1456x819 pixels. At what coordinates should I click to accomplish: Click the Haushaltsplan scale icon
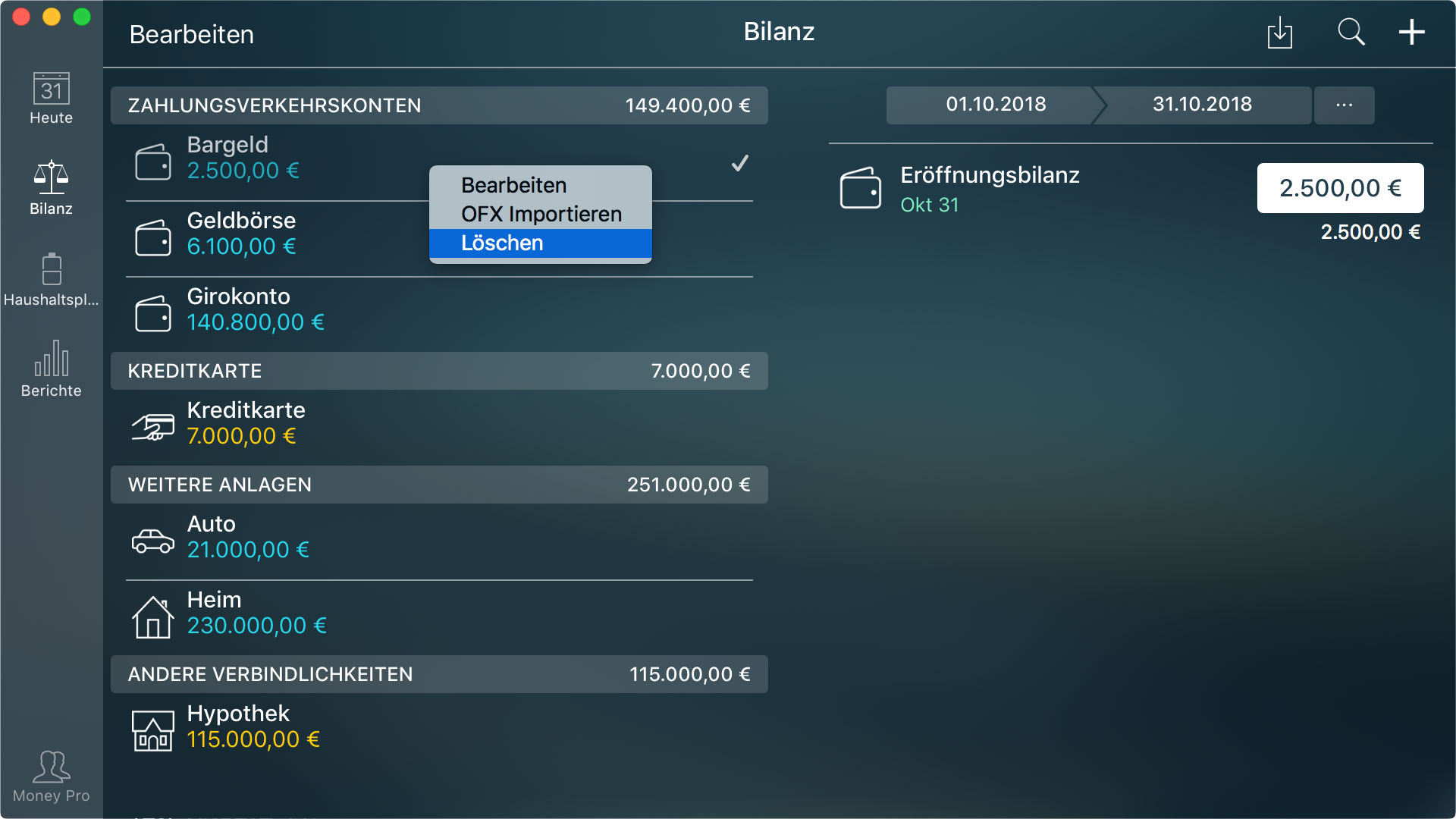51,271
